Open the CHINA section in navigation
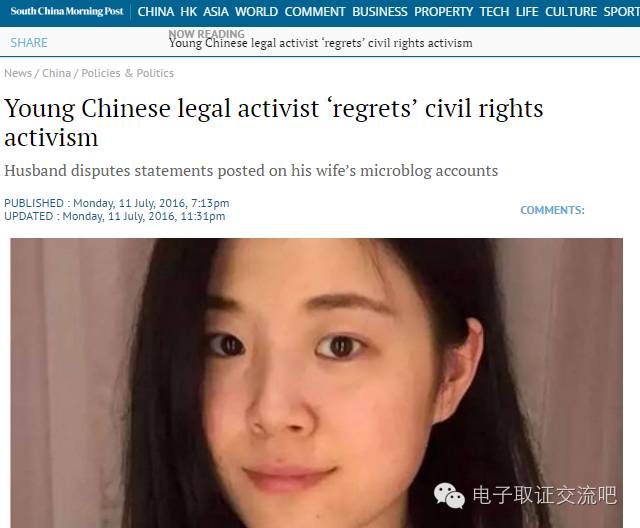Image resolution: width=640 pixels, height=528 pixels. [x=156, y=12]
